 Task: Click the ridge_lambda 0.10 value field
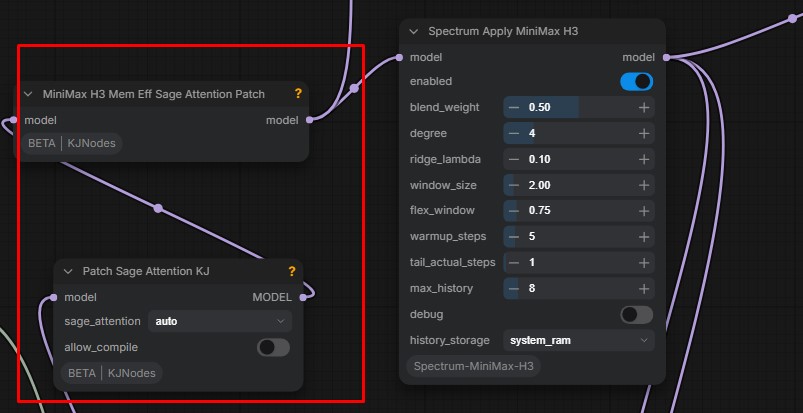point(579,159)
